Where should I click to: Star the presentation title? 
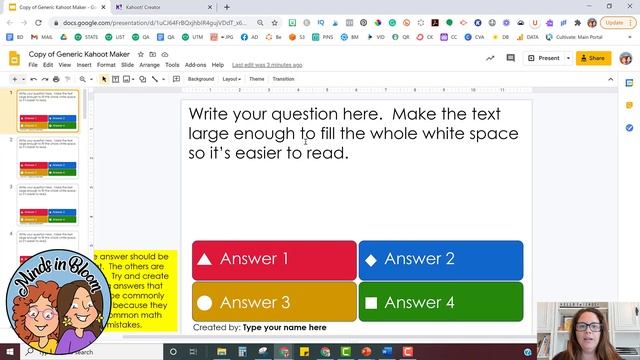click(140, 54)
